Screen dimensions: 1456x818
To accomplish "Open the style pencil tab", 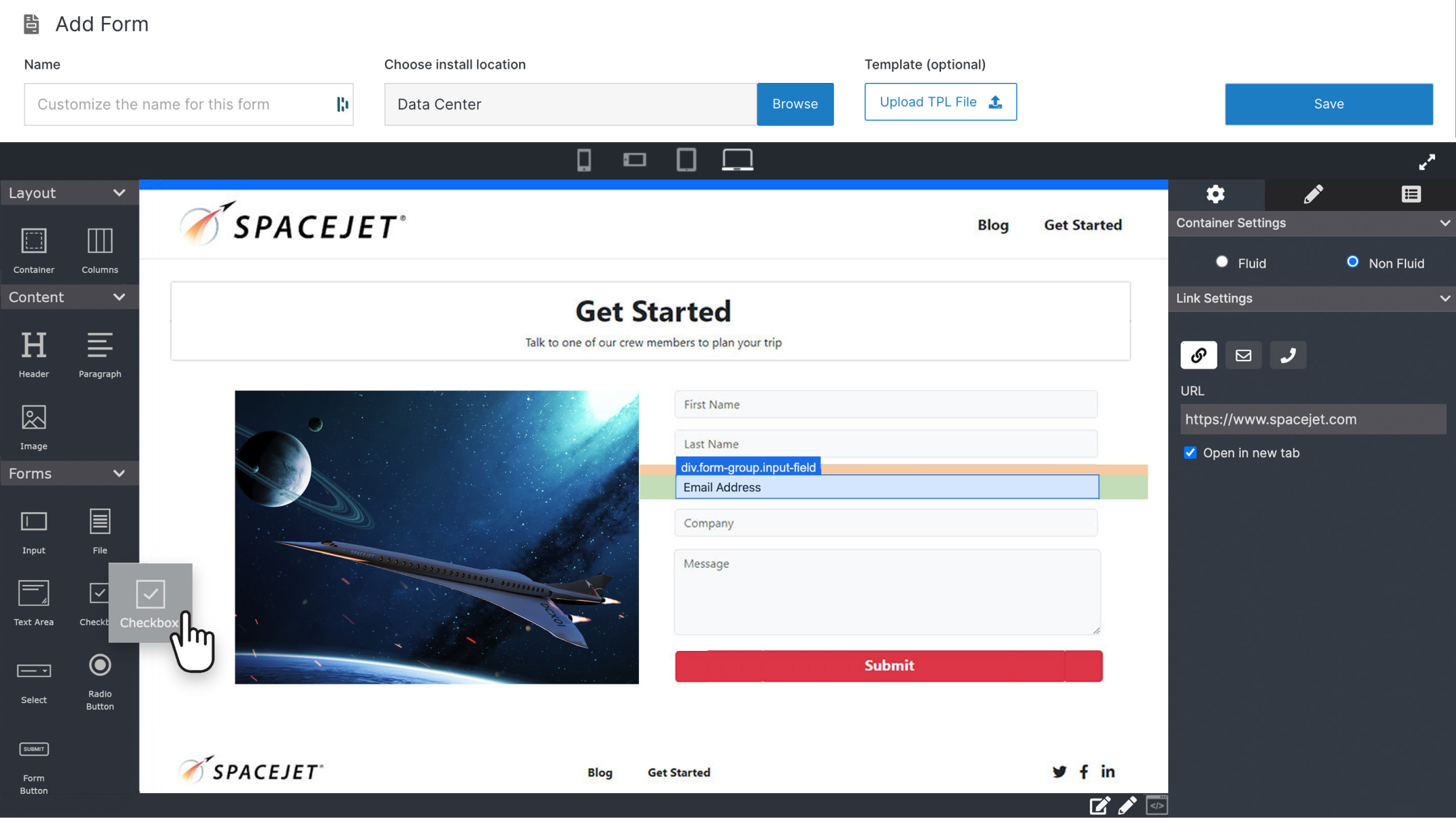I will pyautogui.click(x=1313, y=195).
